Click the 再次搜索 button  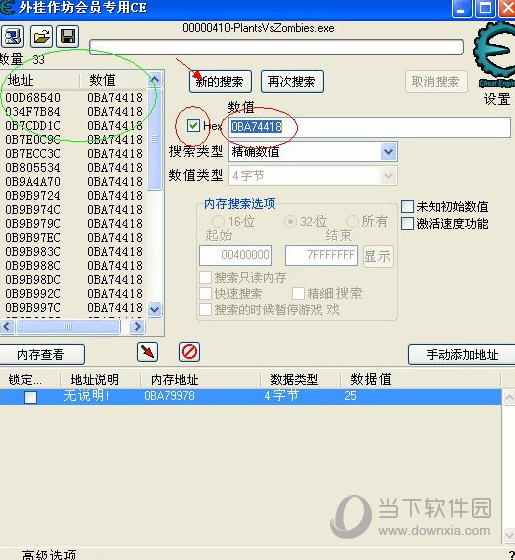[x=292, y=82]
